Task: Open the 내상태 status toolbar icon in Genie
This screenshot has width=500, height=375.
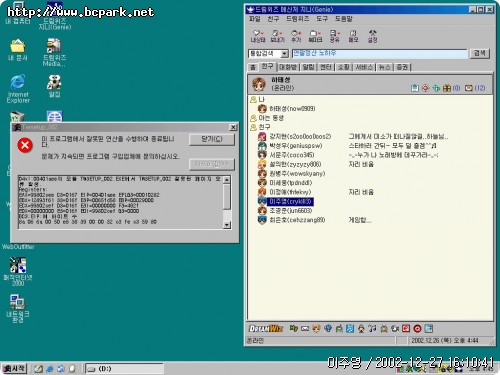Action: coord(258,36)
